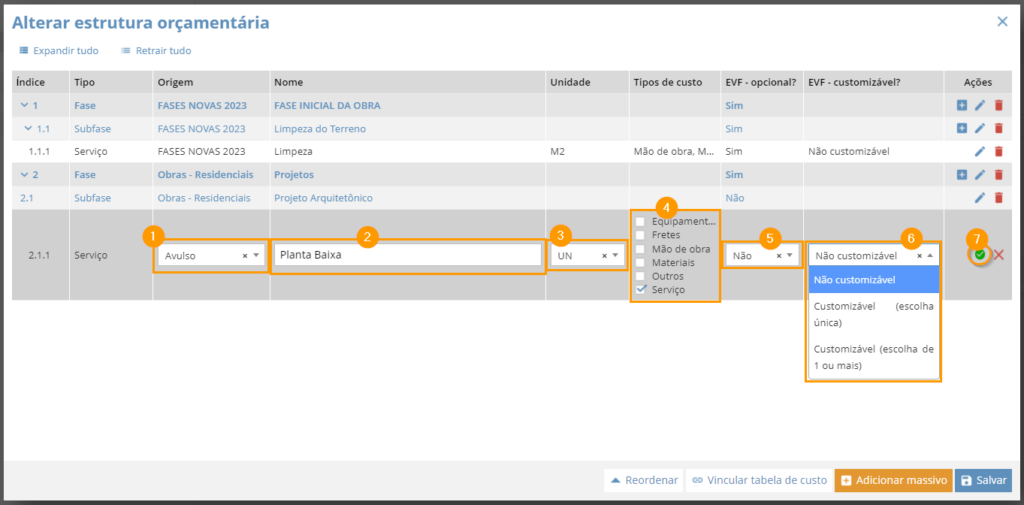
Task: Delete the Limpeza service row
Action: [x=998, y=152]
